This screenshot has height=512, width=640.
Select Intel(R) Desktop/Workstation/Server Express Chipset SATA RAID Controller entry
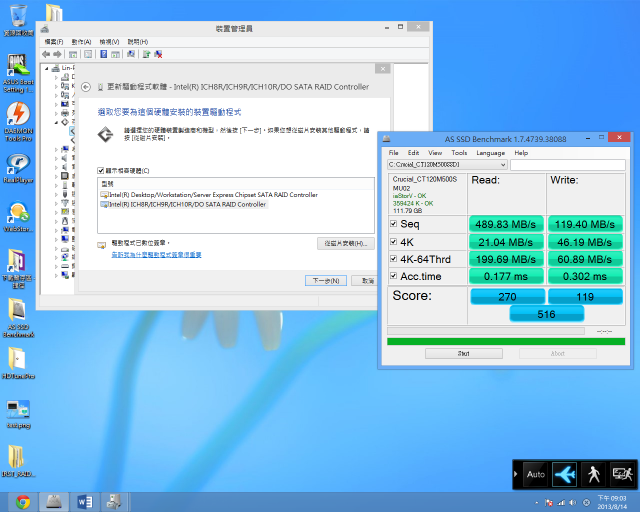pyautogui.click(x=209, y=195)
